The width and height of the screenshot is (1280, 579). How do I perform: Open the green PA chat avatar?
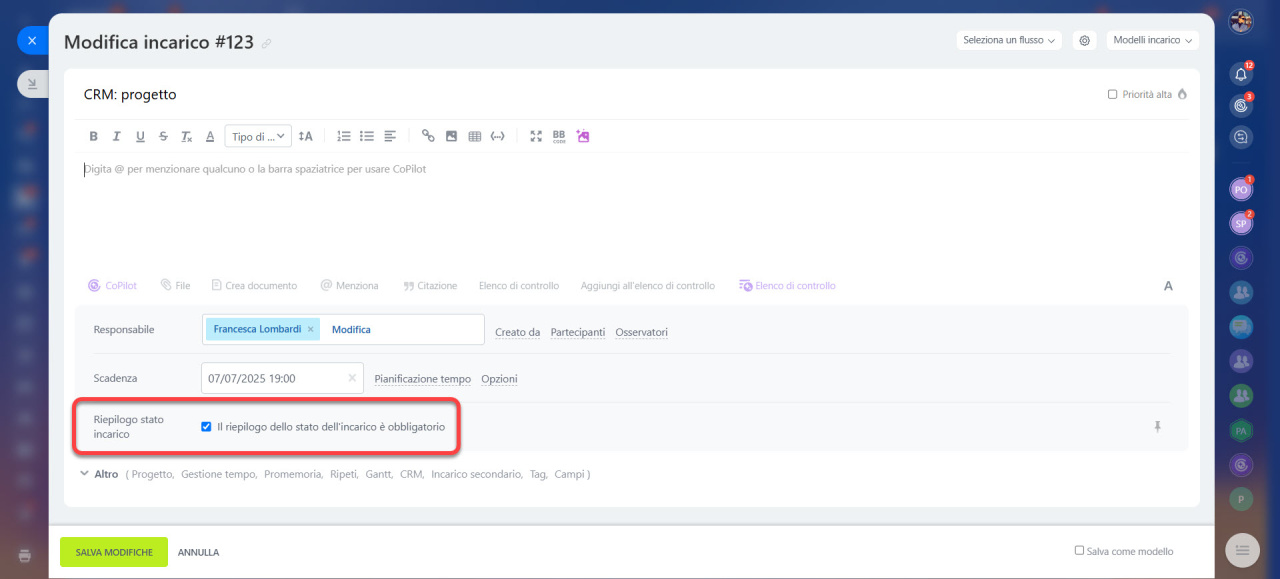coord(1241,430)
